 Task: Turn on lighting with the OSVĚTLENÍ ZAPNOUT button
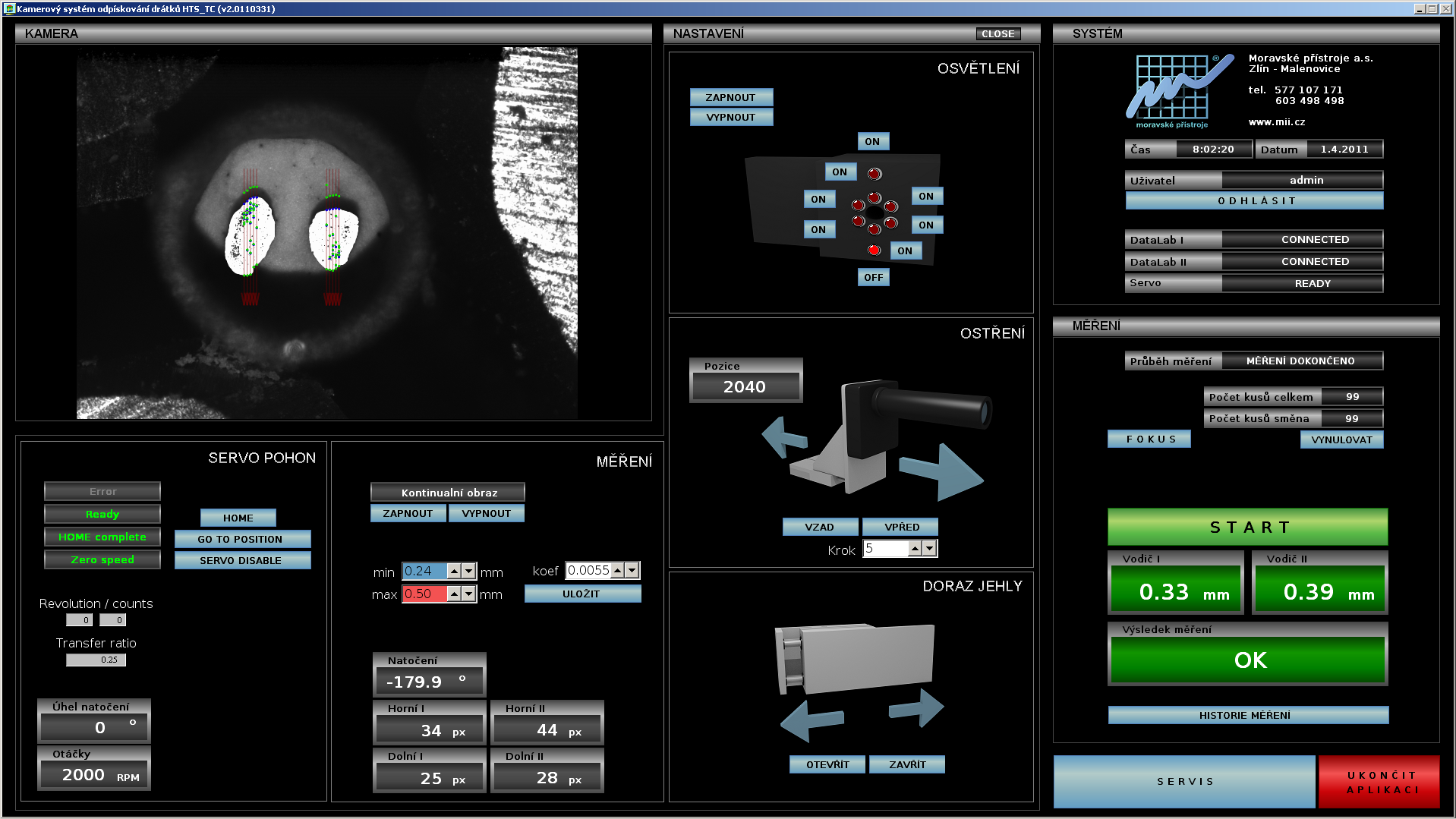pos(731,97)
